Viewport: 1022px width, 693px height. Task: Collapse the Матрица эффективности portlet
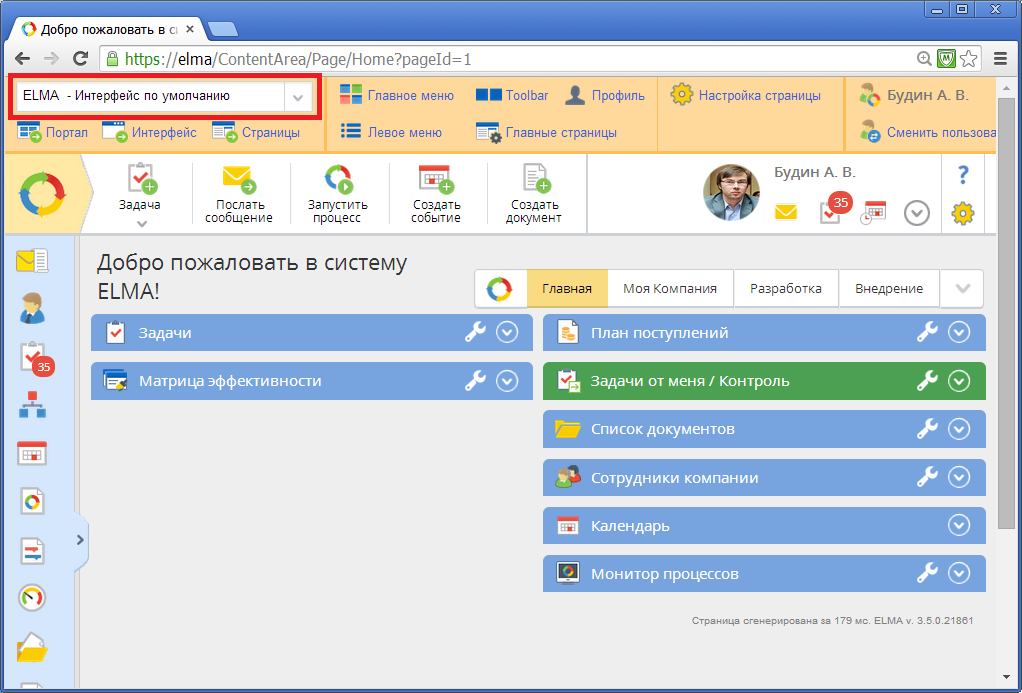[507, 381]
